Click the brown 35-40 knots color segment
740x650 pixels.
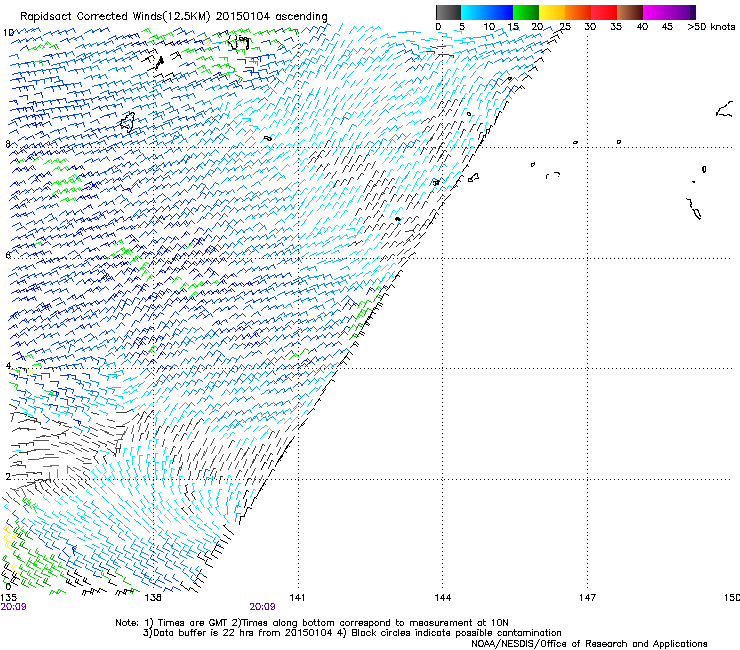click(630, 12)
